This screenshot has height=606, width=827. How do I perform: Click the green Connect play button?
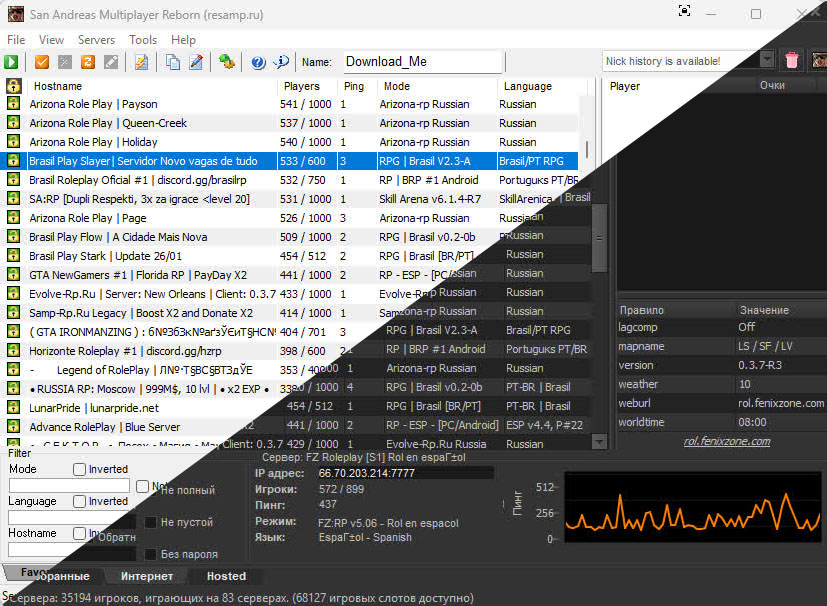pos(12,62)
